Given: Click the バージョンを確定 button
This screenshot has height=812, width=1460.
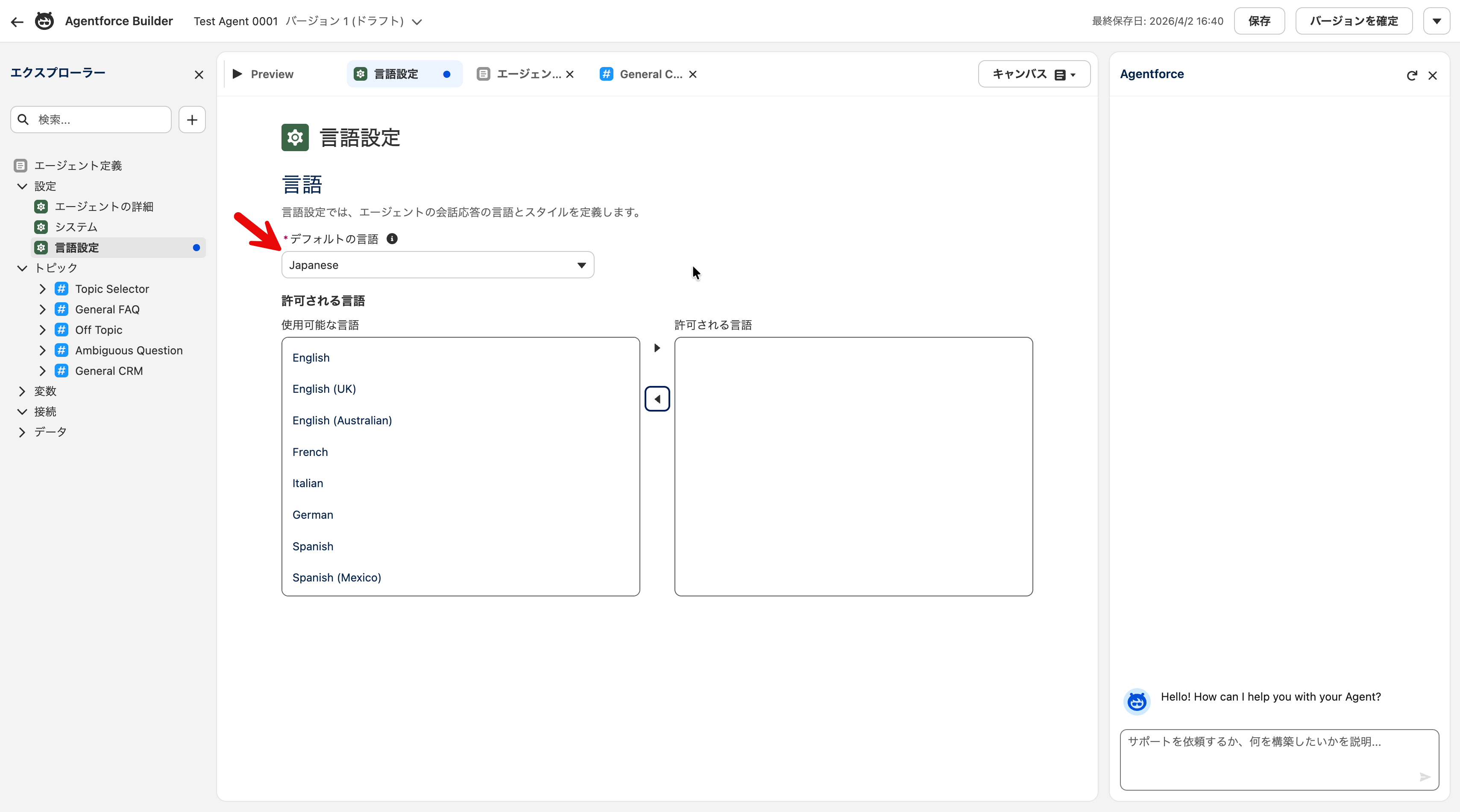Looking at the screenshot, I should click(1354, 21).
